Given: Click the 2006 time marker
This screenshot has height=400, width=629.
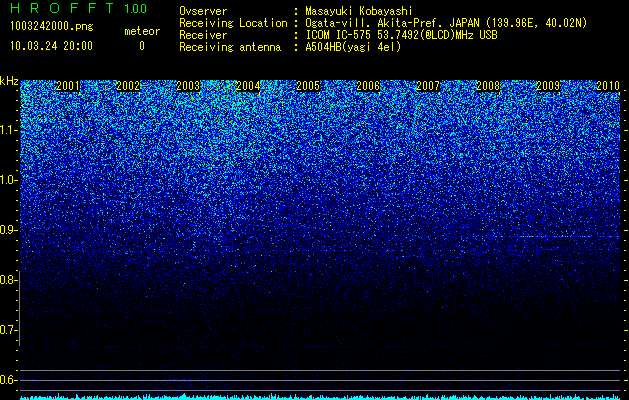Looking at the screenshot, I should click(368, 86).
